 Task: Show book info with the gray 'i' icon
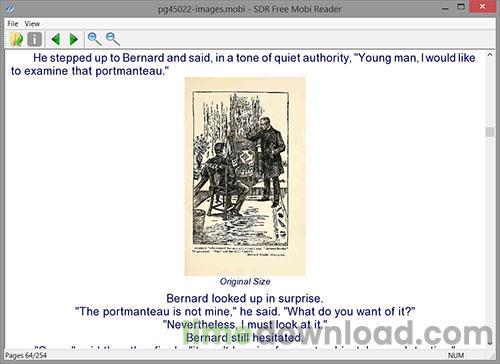tap(34, 39)
